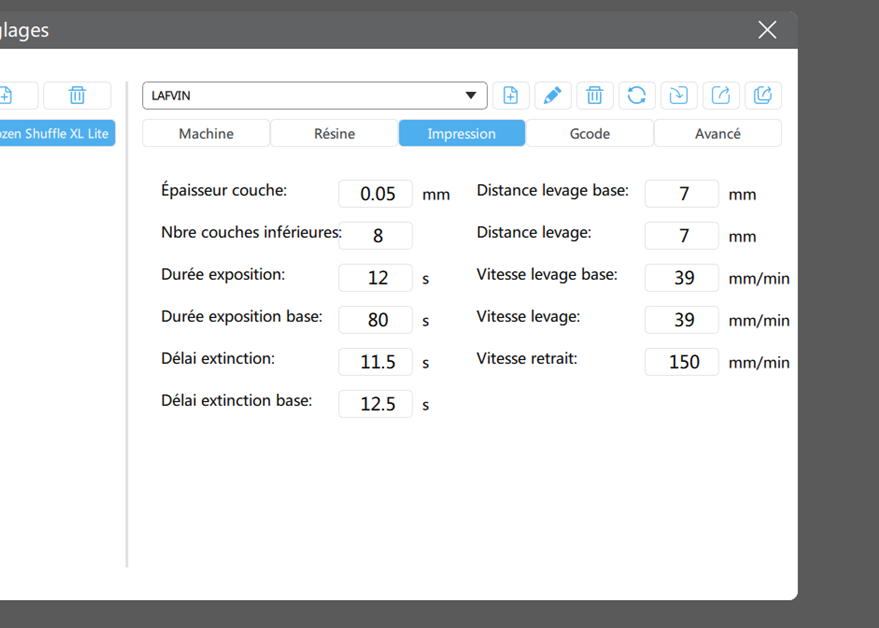Click the pencil edit profile icon
Screen dimensions: 879x628
pos(553,95)
